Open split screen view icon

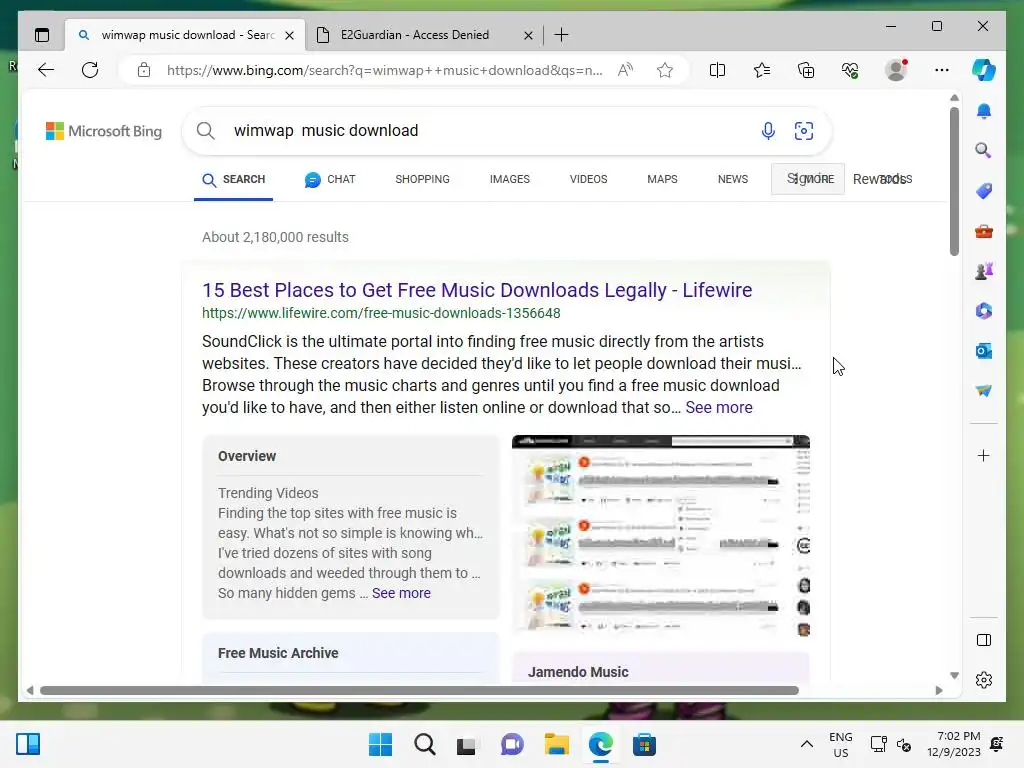(717, 70)
